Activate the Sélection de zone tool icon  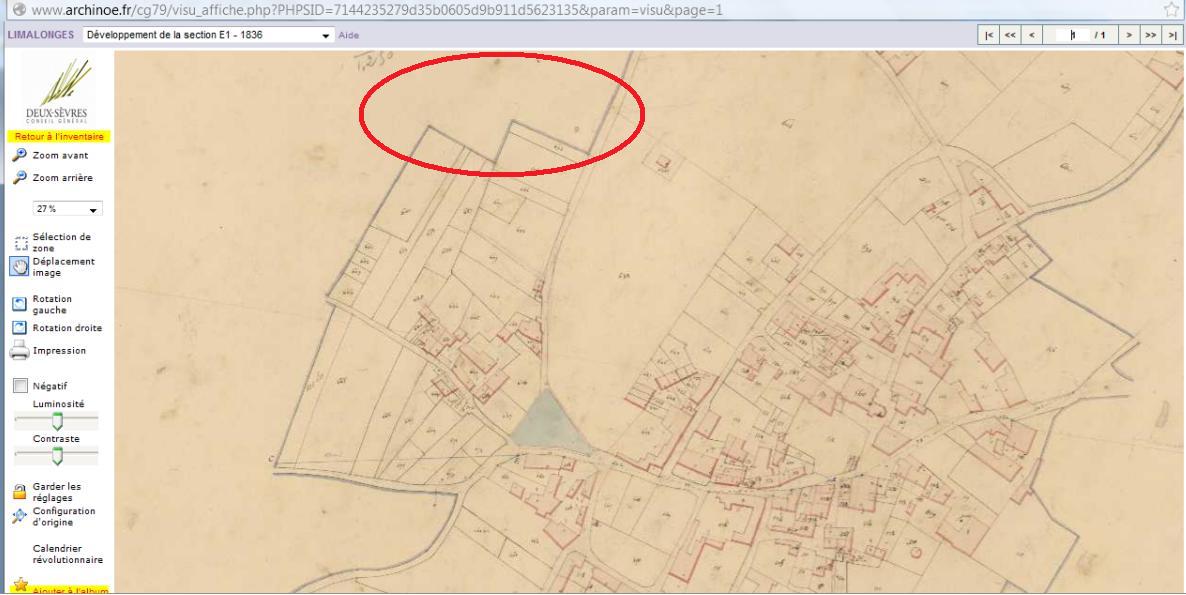coord(21,243)
